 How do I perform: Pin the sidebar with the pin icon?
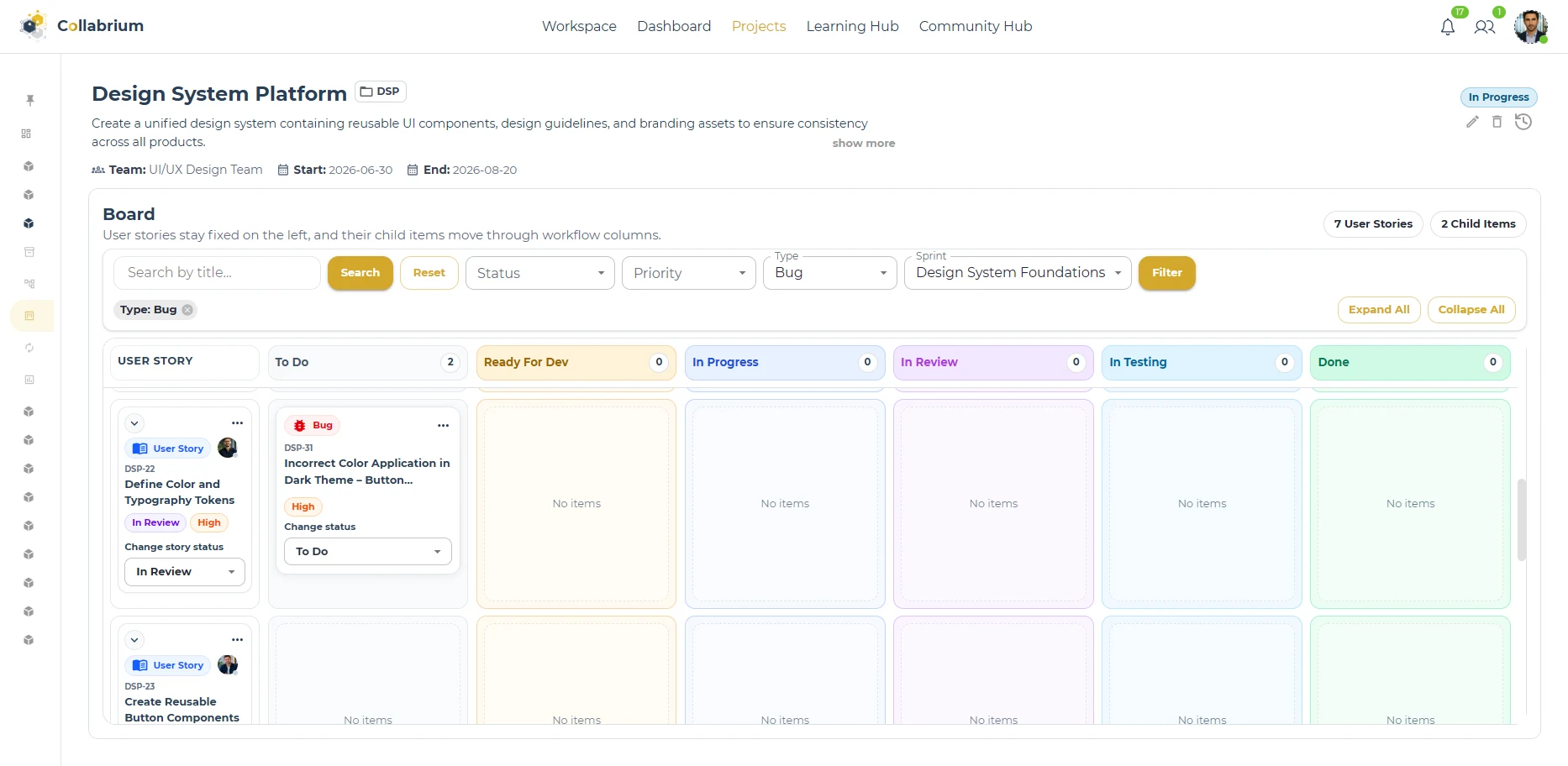(29, 100)
